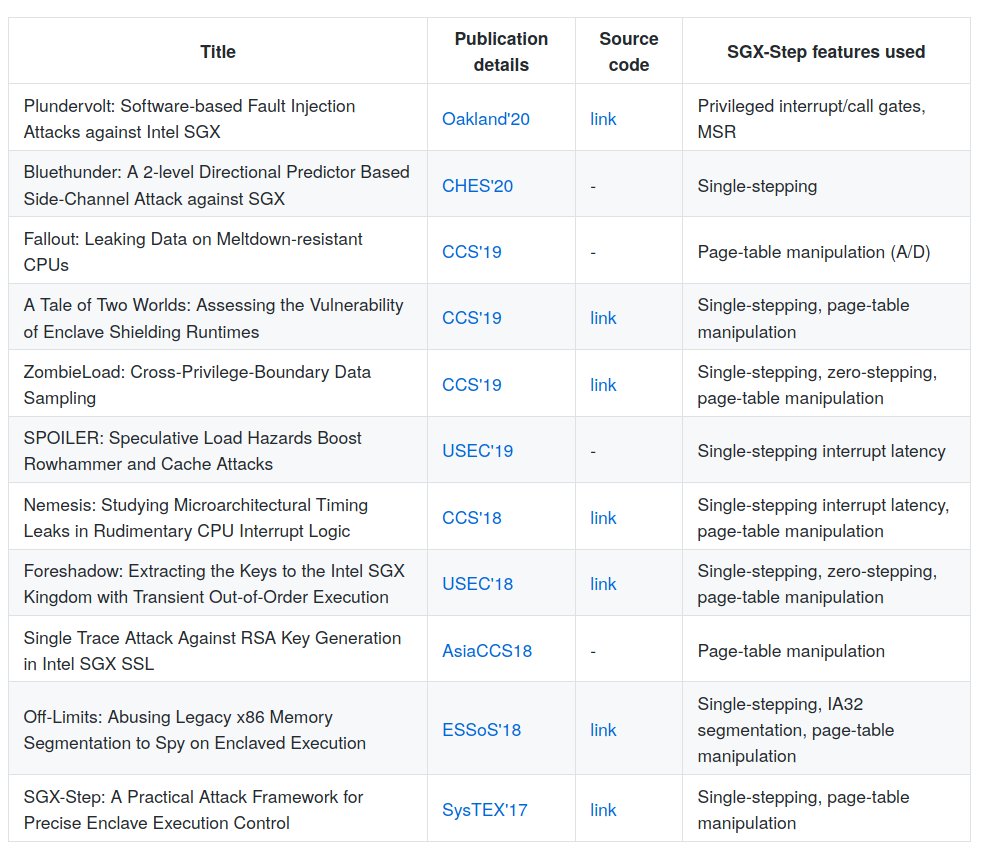
Task: Select the Single Trace Attack title text
Action: (x=212, y=651)
